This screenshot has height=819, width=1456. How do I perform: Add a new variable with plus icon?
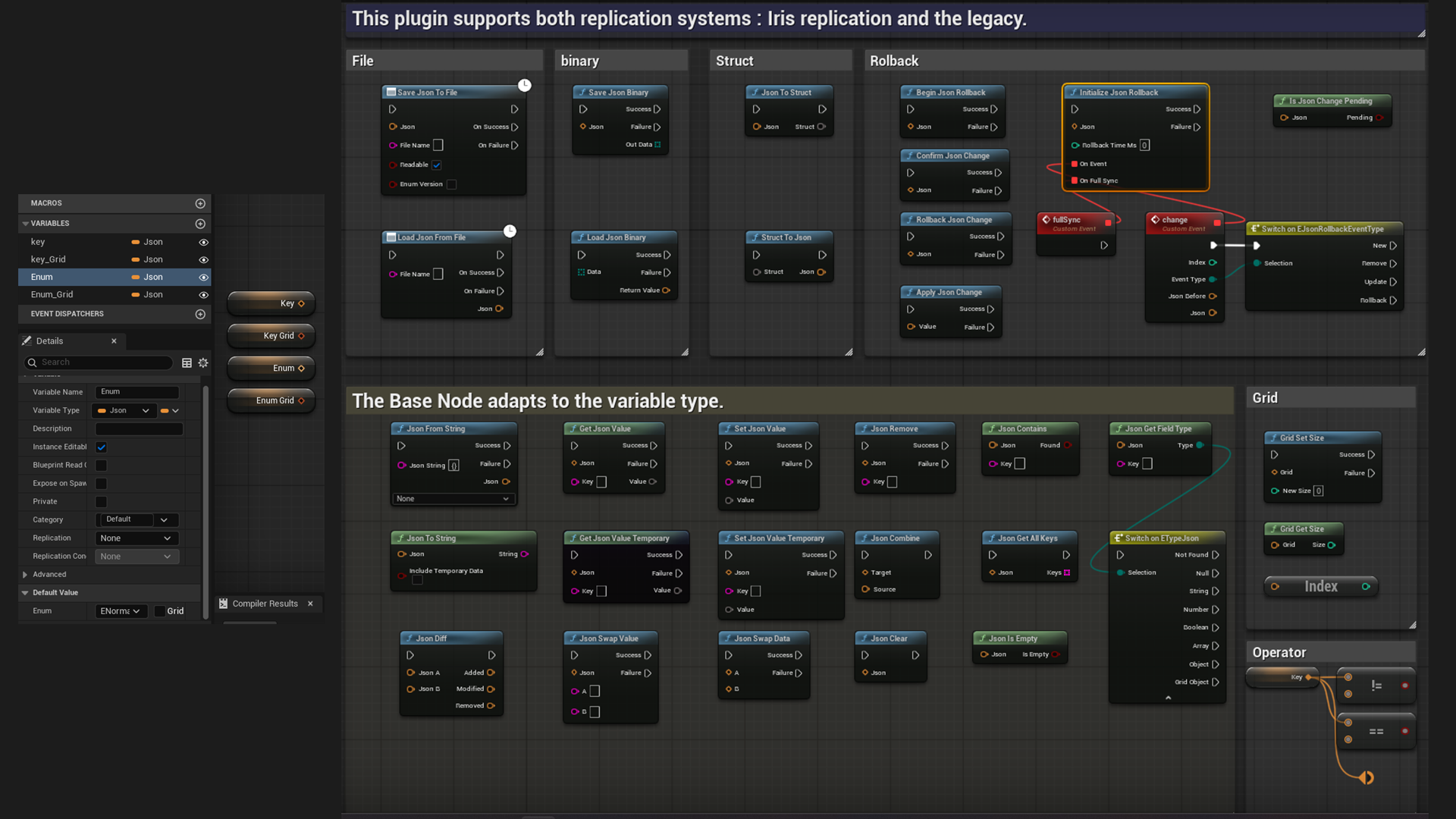200,224
